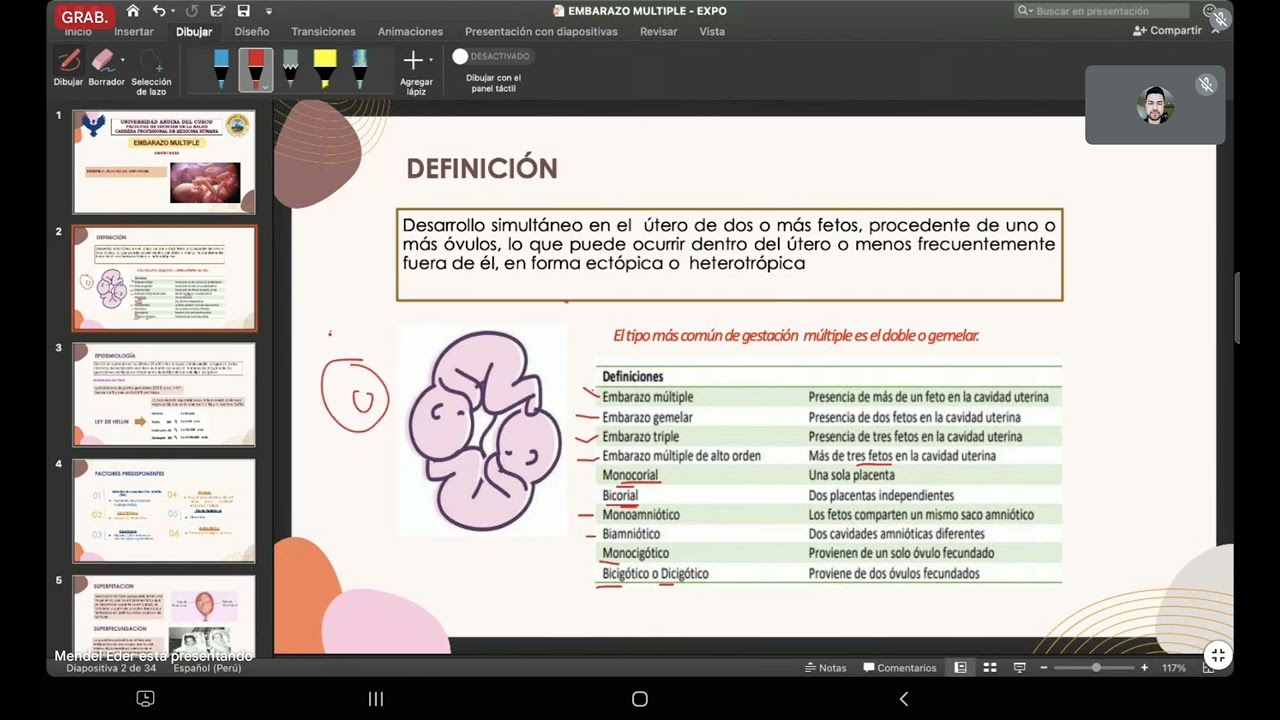Adjust the zoom slider handle
Viewport: 1280px width, 720px height.
[x=1096, y=668]
